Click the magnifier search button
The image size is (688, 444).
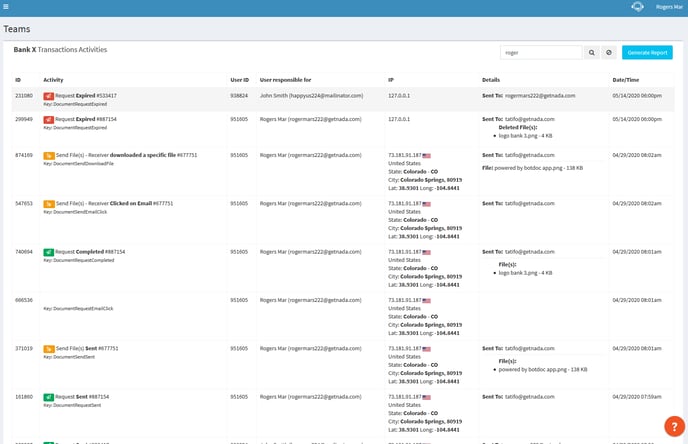pos(591,52)
